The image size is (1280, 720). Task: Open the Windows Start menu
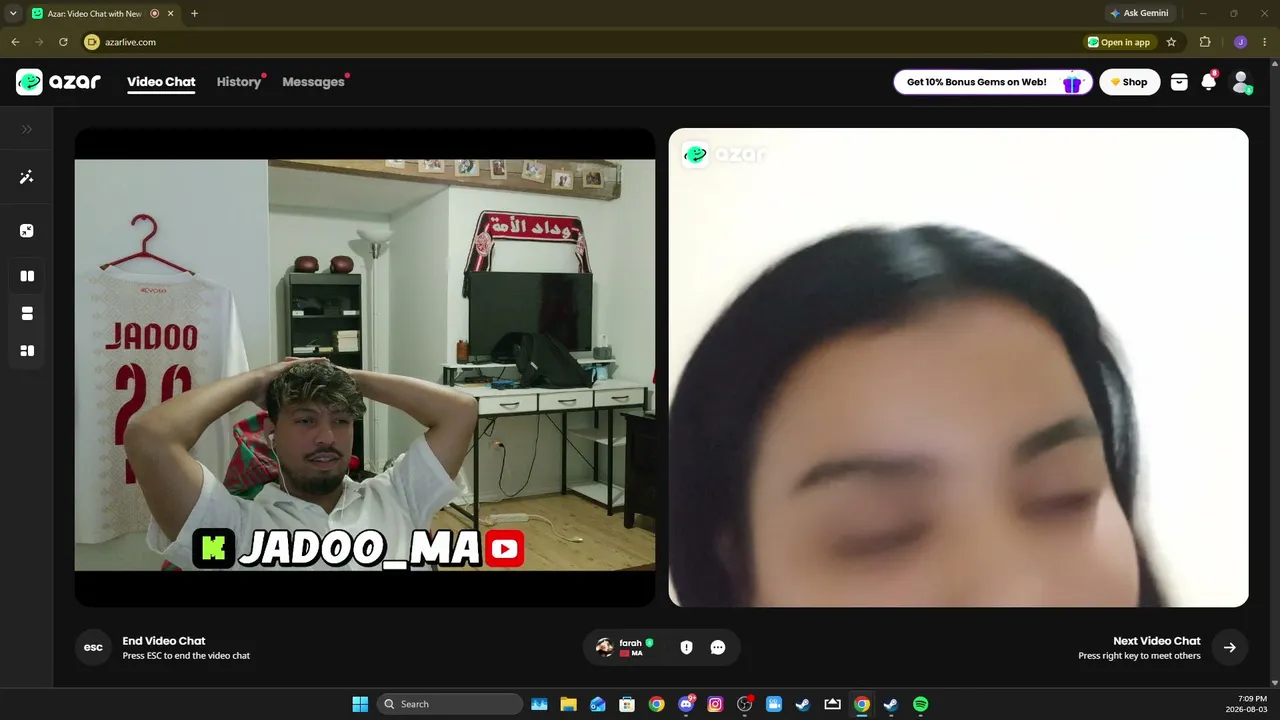click(x=360, y=704)
